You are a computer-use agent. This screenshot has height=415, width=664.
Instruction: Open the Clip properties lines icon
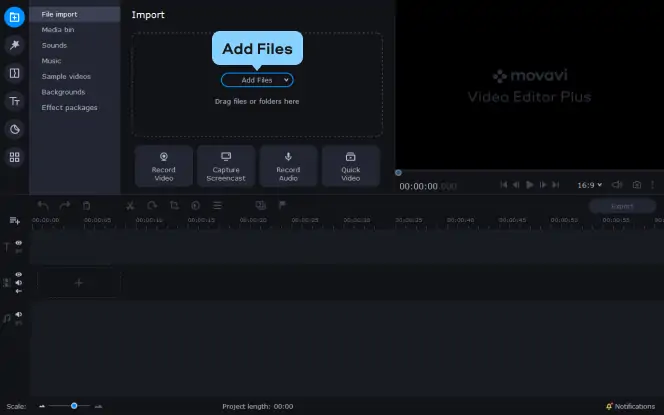pos(217,205)
